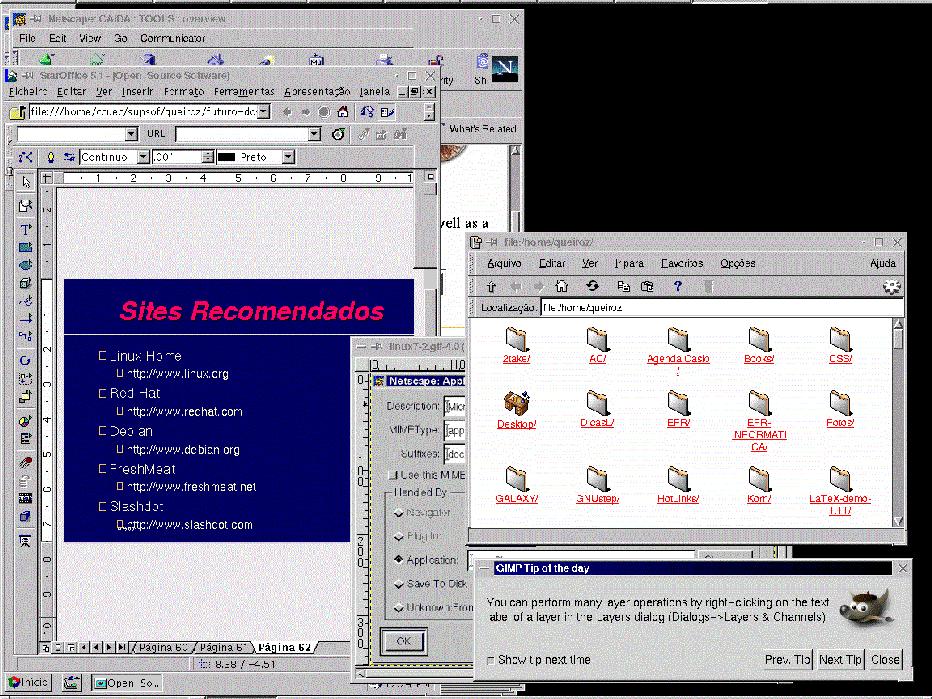
Task: Click the line width spinner arrows
Action: (x=207, y=157)
